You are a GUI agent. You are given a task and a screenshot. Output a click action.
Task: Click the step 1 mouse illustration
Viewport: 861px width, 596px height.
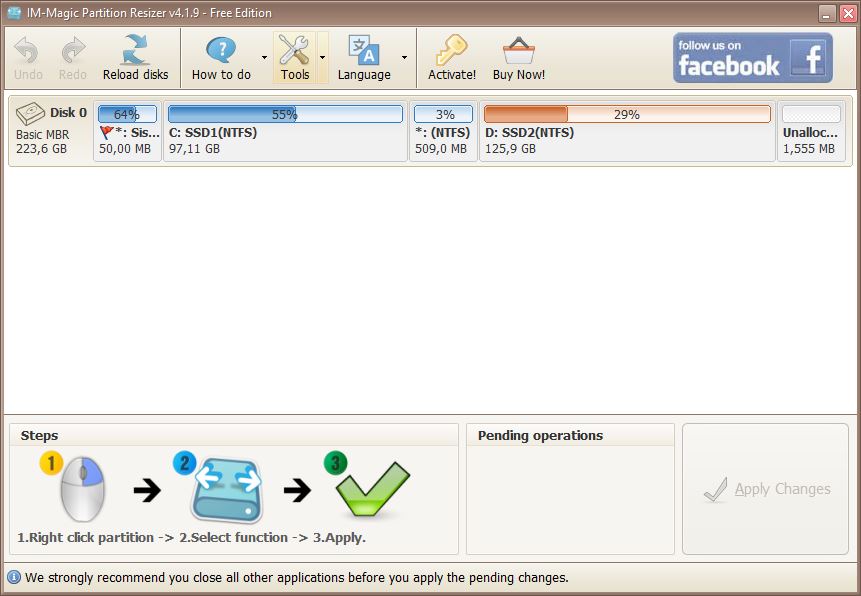[x=82, y=488]
